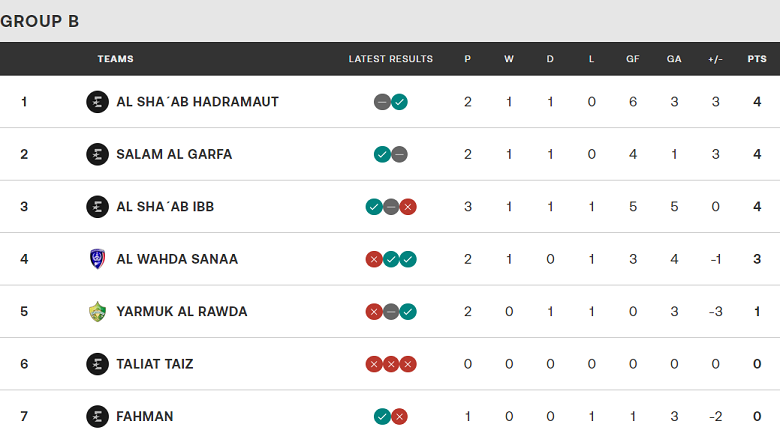780x439 pixels.
Task: Click the PTS column header
Action: (x=756, y=59)
